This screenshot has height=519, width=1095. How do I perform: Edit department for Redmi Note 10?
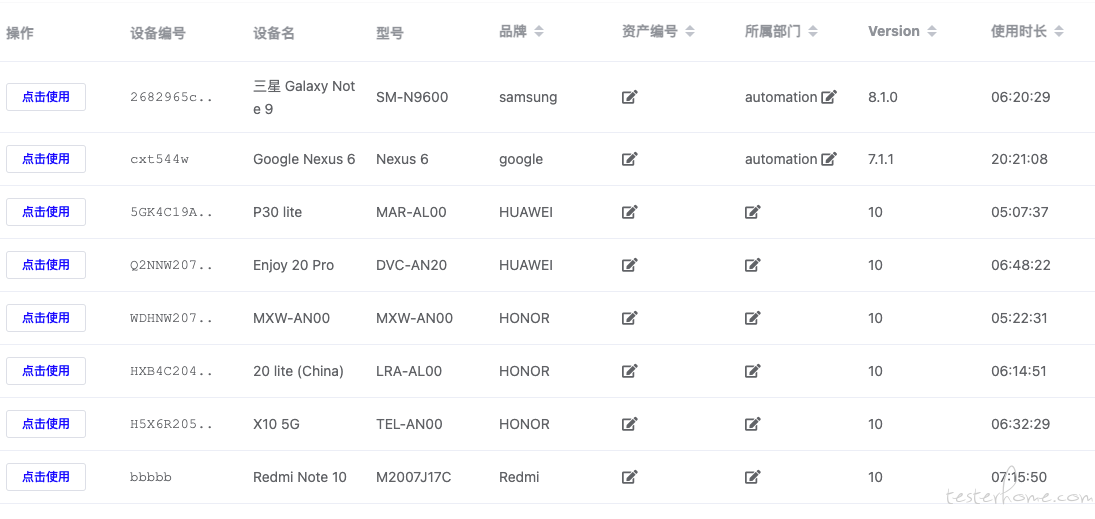752,477
